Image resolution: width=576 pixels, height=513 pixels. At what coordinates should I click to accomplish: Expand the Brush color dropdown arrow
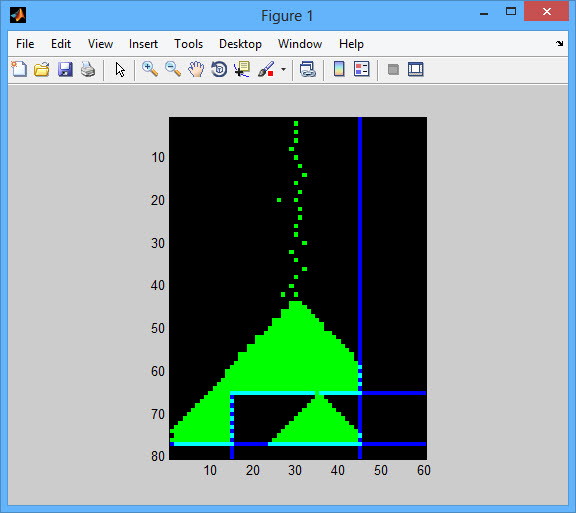coord(283,69)
